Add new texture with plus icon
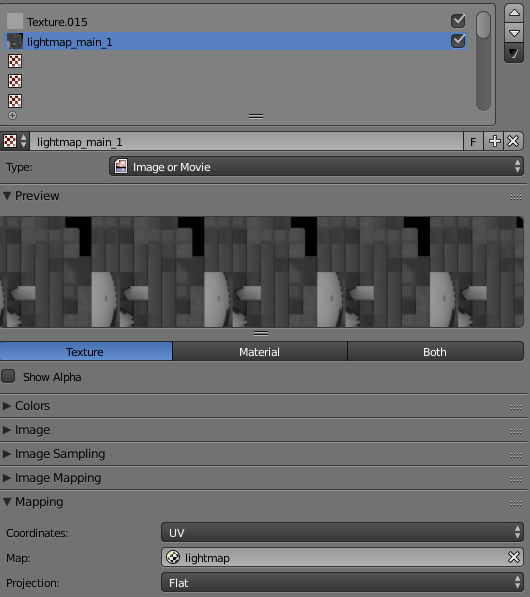This screenshot has height=597, width=530. point(494,141)
